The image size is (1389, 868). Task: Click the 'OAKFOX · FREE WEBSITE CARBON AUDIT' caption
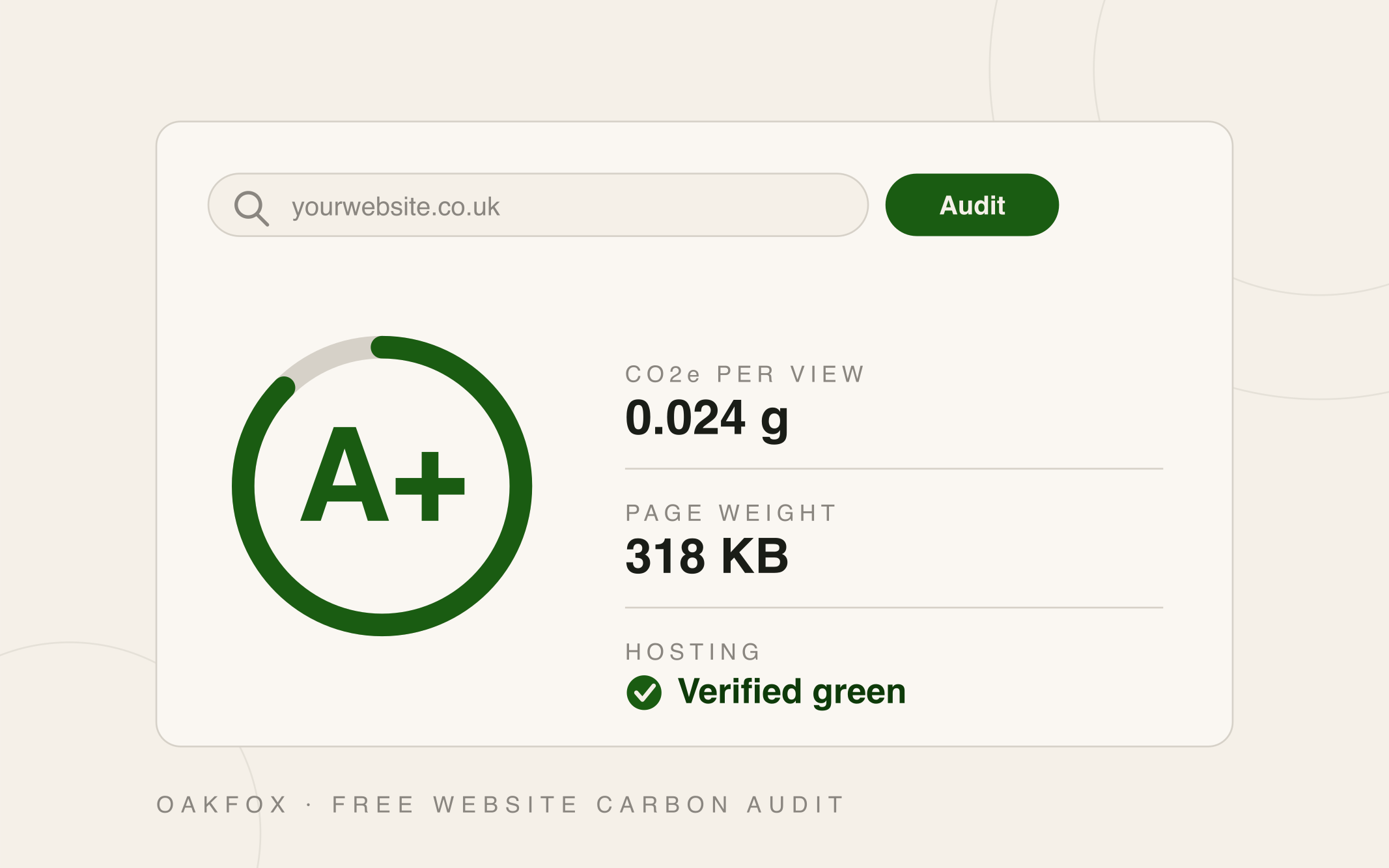[x=500, y=805]
